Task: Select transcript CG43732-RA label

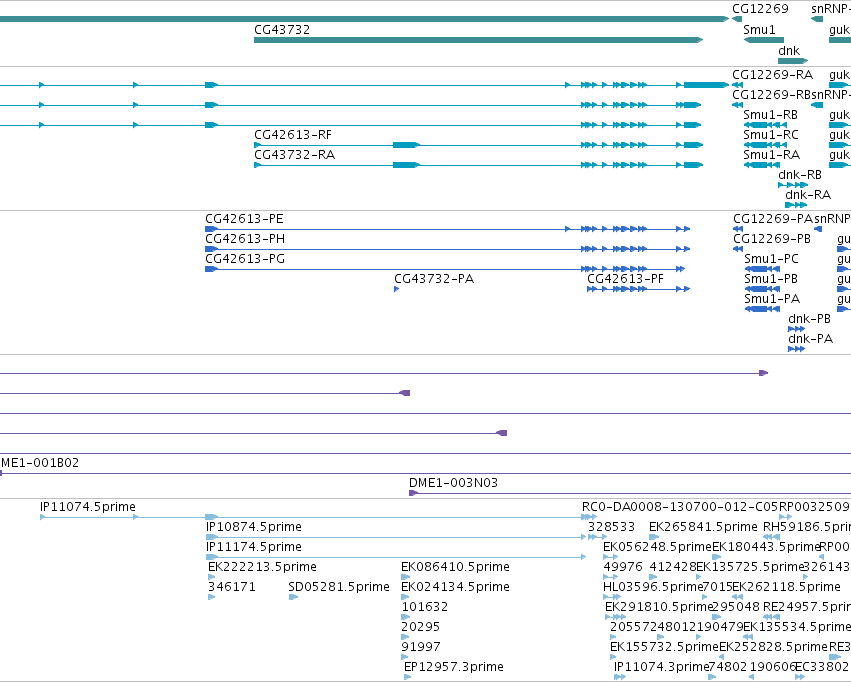Action: (x=294, y=155)
